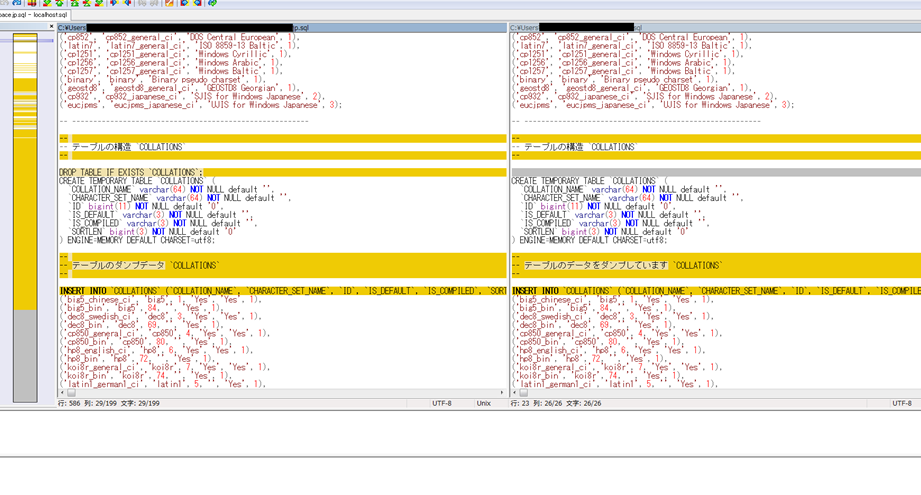Viewport: 921px width, 495px height.
Task: Click Unix line-ending indicator in status bar
Action: coord(483,403)
